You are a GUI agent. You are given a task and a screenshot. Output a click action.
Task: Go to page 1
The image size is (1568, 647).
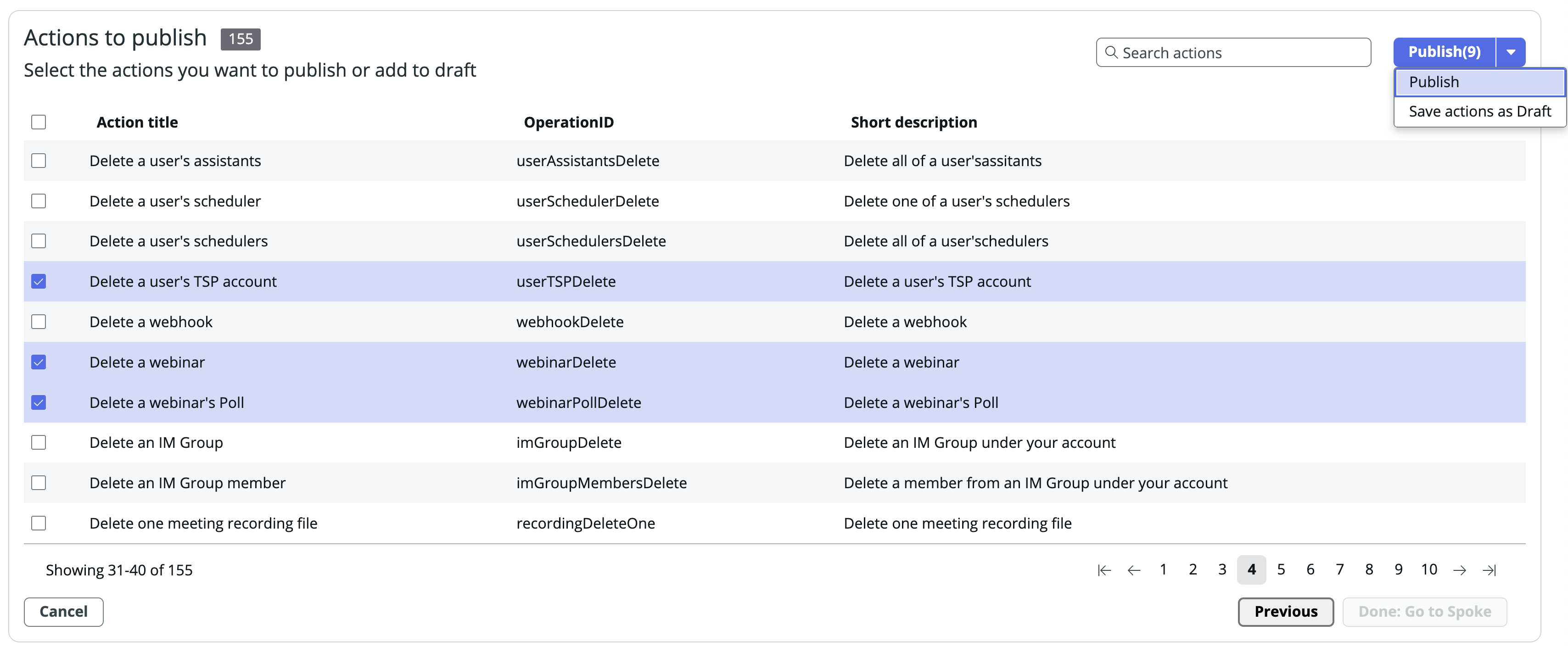click(1163, 570)
